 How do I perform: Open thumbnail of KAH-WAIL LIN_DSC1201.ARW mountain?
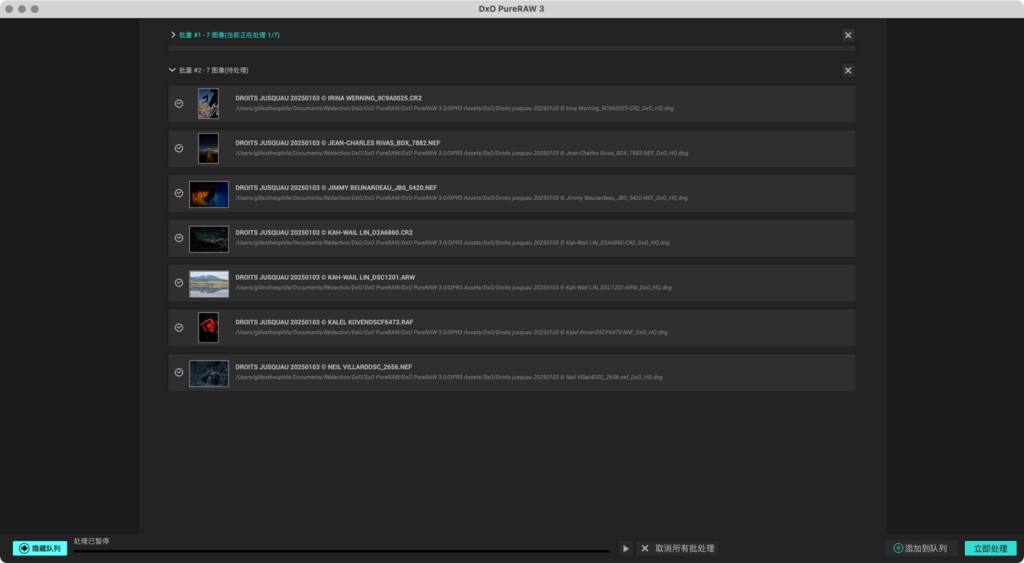coord(209,284)
